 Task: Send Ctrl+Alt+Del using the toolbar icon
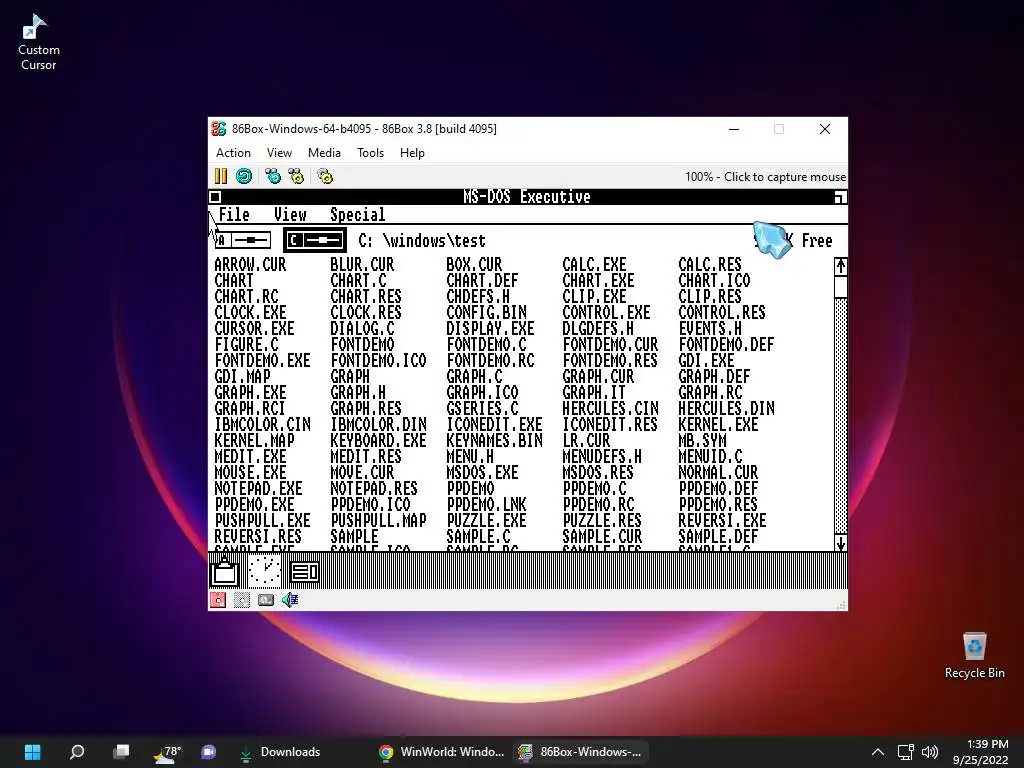click(x=273, y=176)
